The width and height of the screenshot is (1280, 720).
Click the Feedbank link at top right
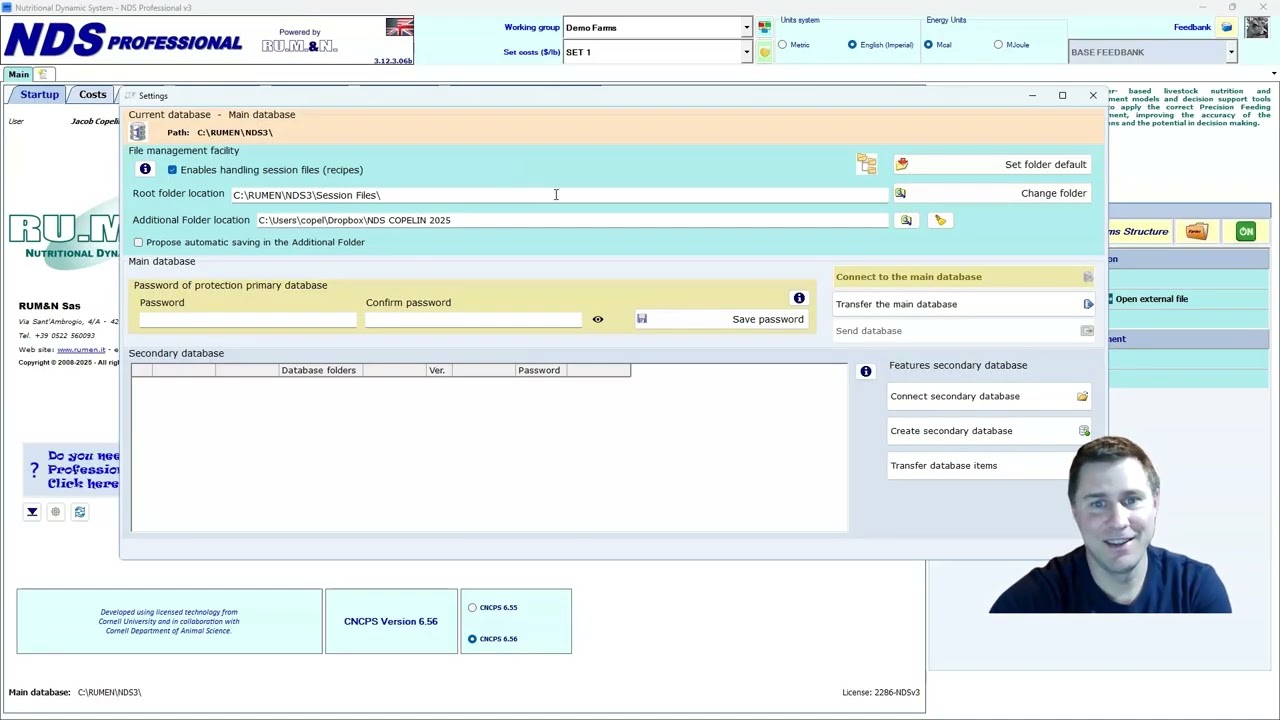[1192, 27]
